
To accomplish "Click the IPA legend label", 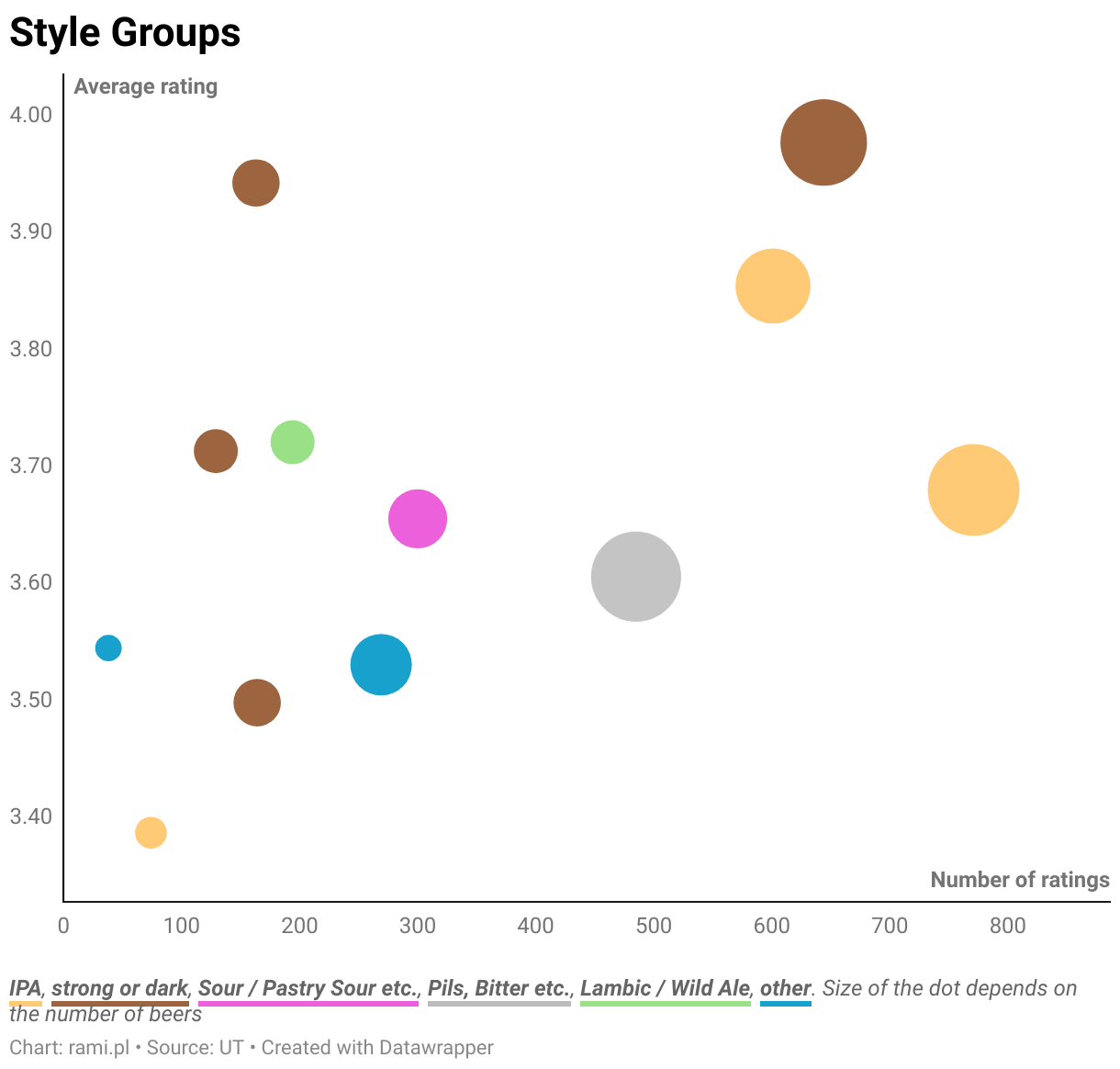I will point(26,988).
